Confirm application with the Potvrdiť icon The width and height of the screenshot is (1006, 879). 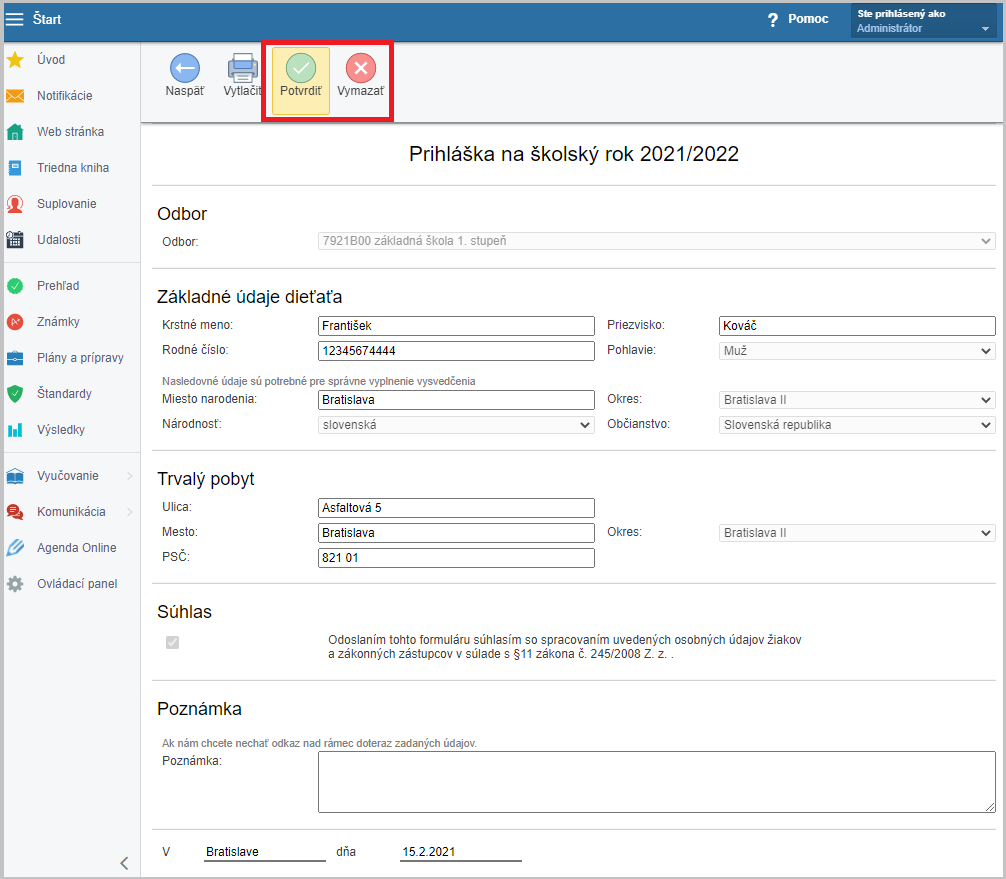301,68
